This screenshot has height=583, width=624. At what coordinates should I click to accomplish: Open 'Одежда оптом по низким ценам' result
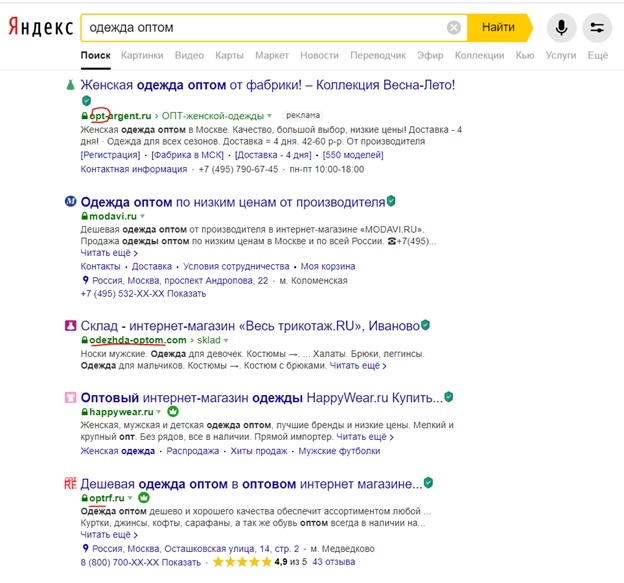(233, 202)
